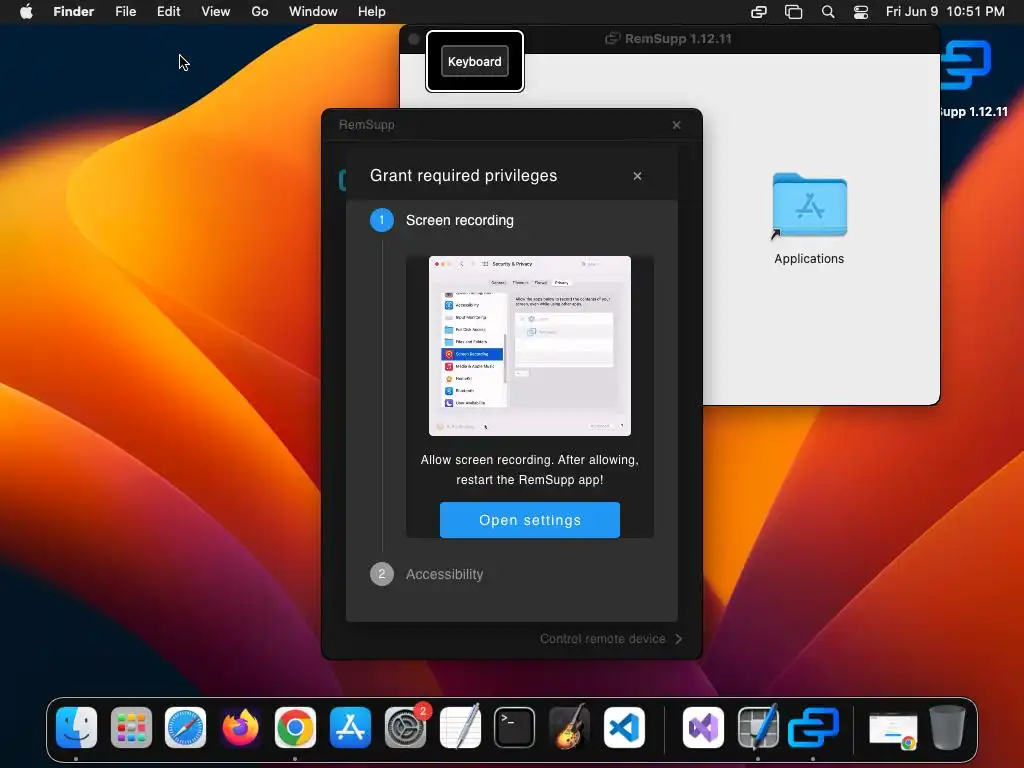This screenshot has height=768, width=1024.
Task: Open the Edit menu
Action: tap(168, 12)
